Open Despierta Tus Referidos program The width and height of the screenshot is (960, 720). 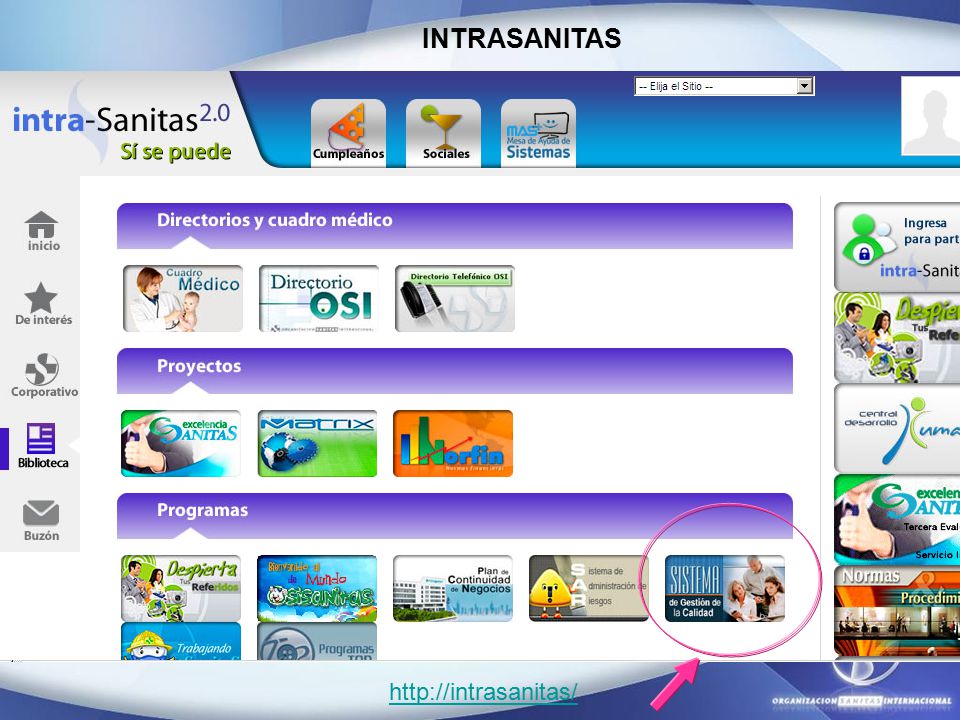(181, 588)
